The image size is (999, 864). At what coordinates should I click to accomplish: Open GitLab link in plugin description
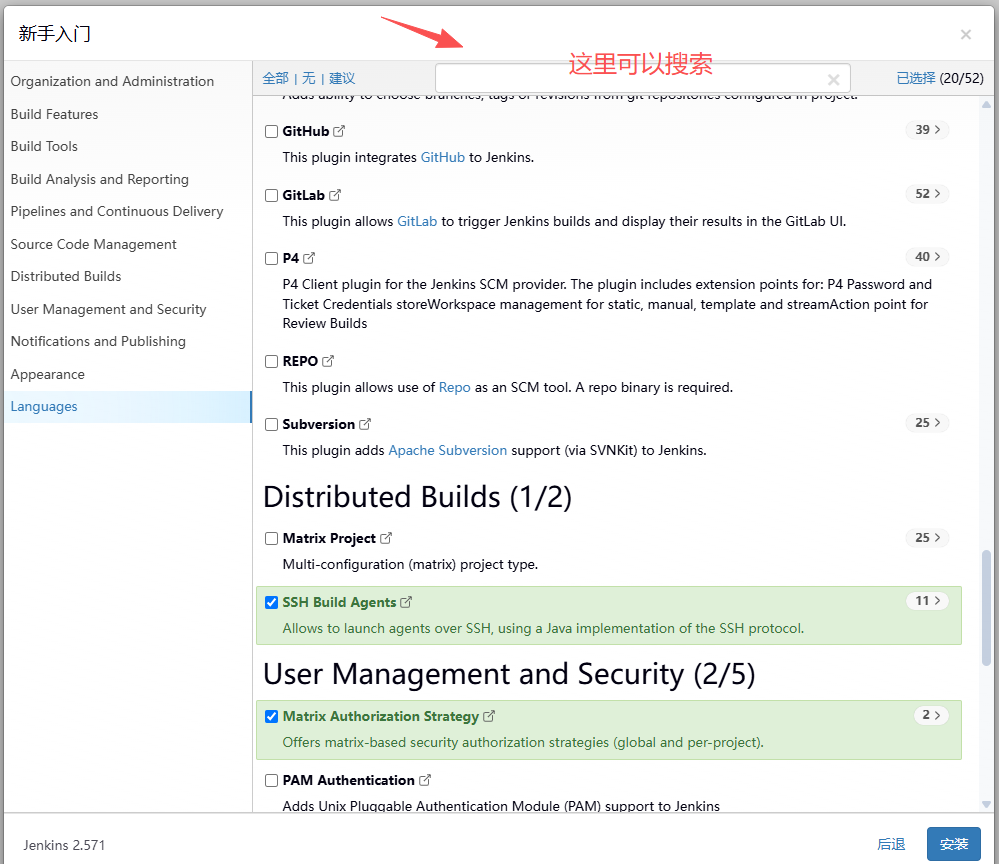pyautogui.click(x=417, y=221)
